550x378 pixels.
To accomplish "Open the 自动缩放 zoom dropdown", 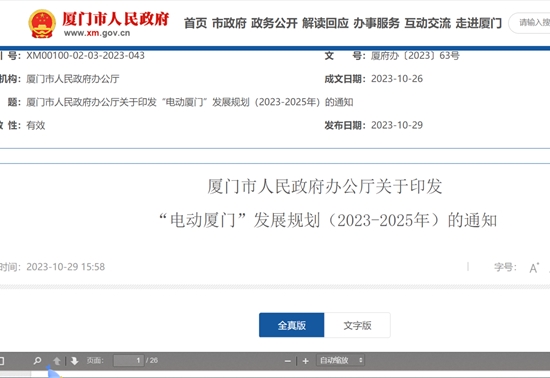I will [340, 360].
